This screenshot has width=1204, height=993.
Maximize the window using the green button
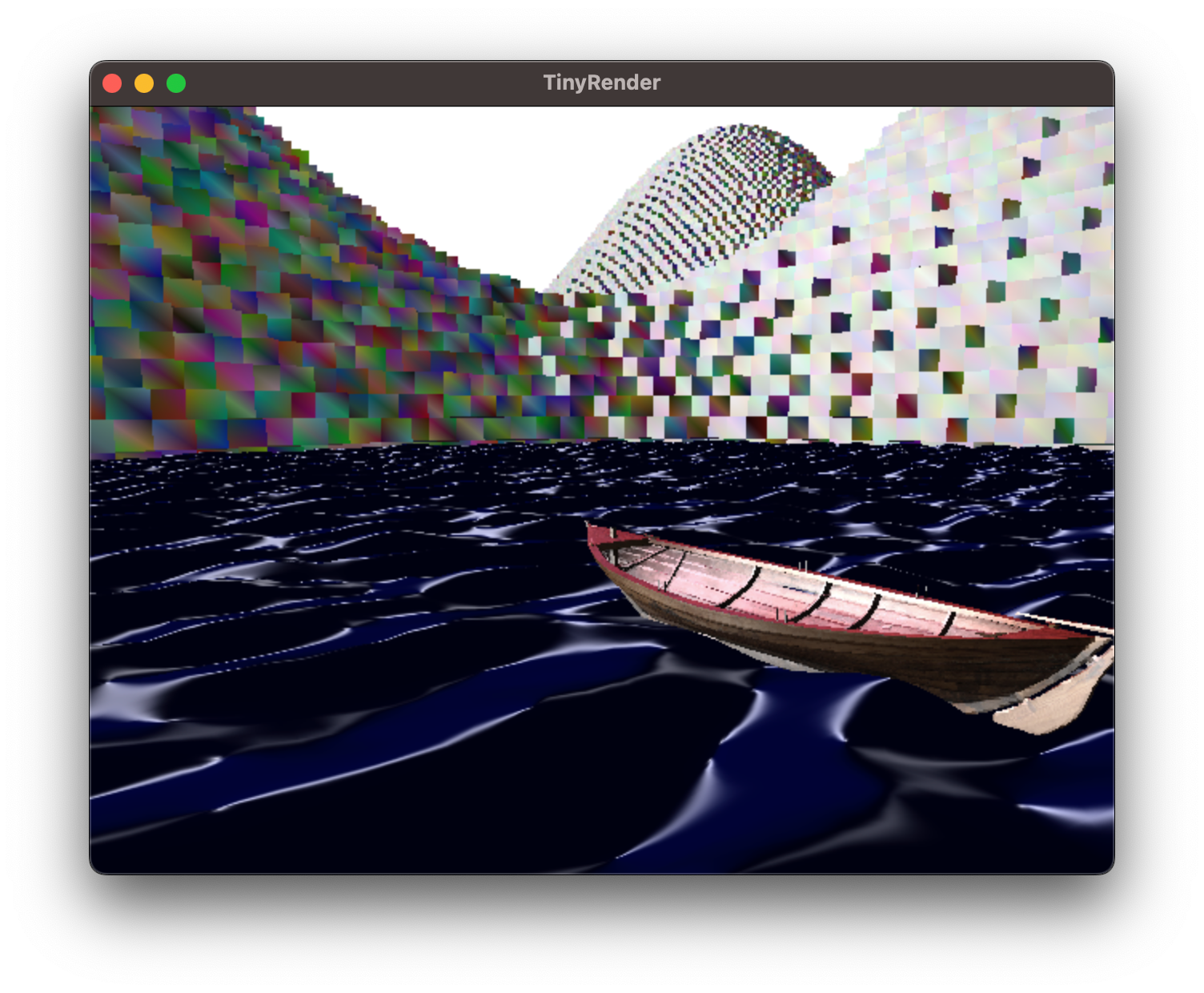[x=176, y=83]
